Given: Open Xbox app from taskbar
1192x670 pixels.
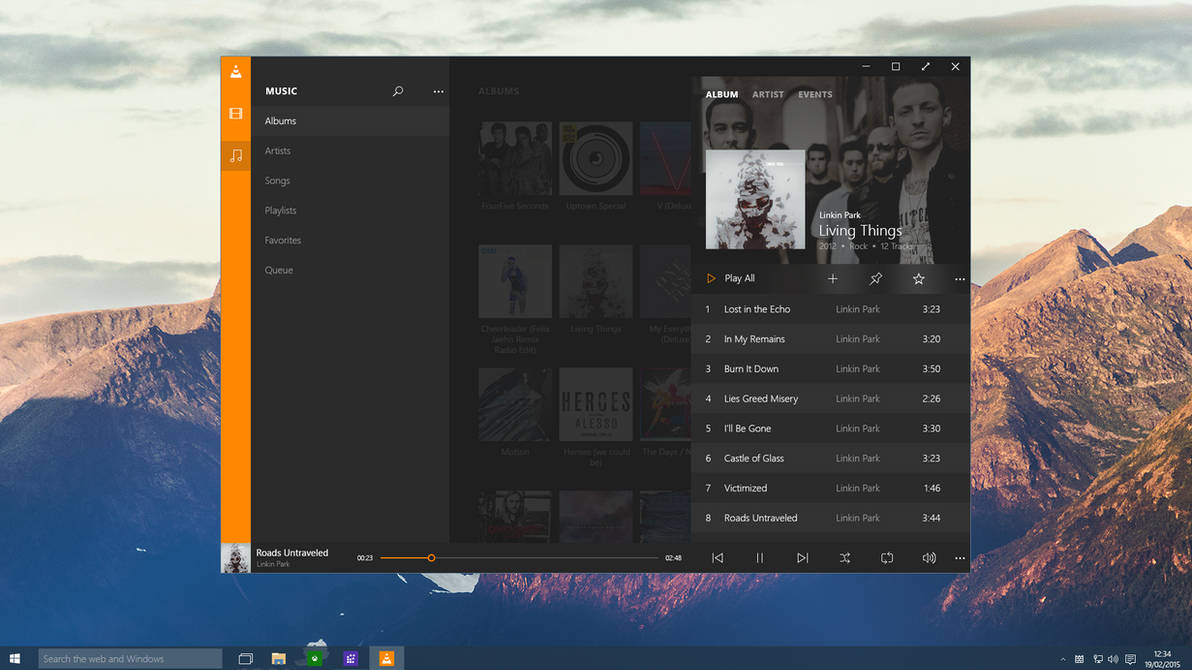Looking at the screenshot, I should pyautogui.click(x=315, y=659).
